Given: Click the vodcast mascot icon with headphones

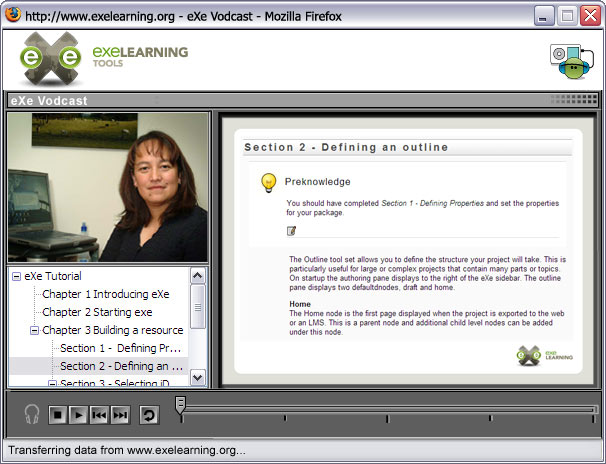Looking at the screenshot, I should coord(572,61).
